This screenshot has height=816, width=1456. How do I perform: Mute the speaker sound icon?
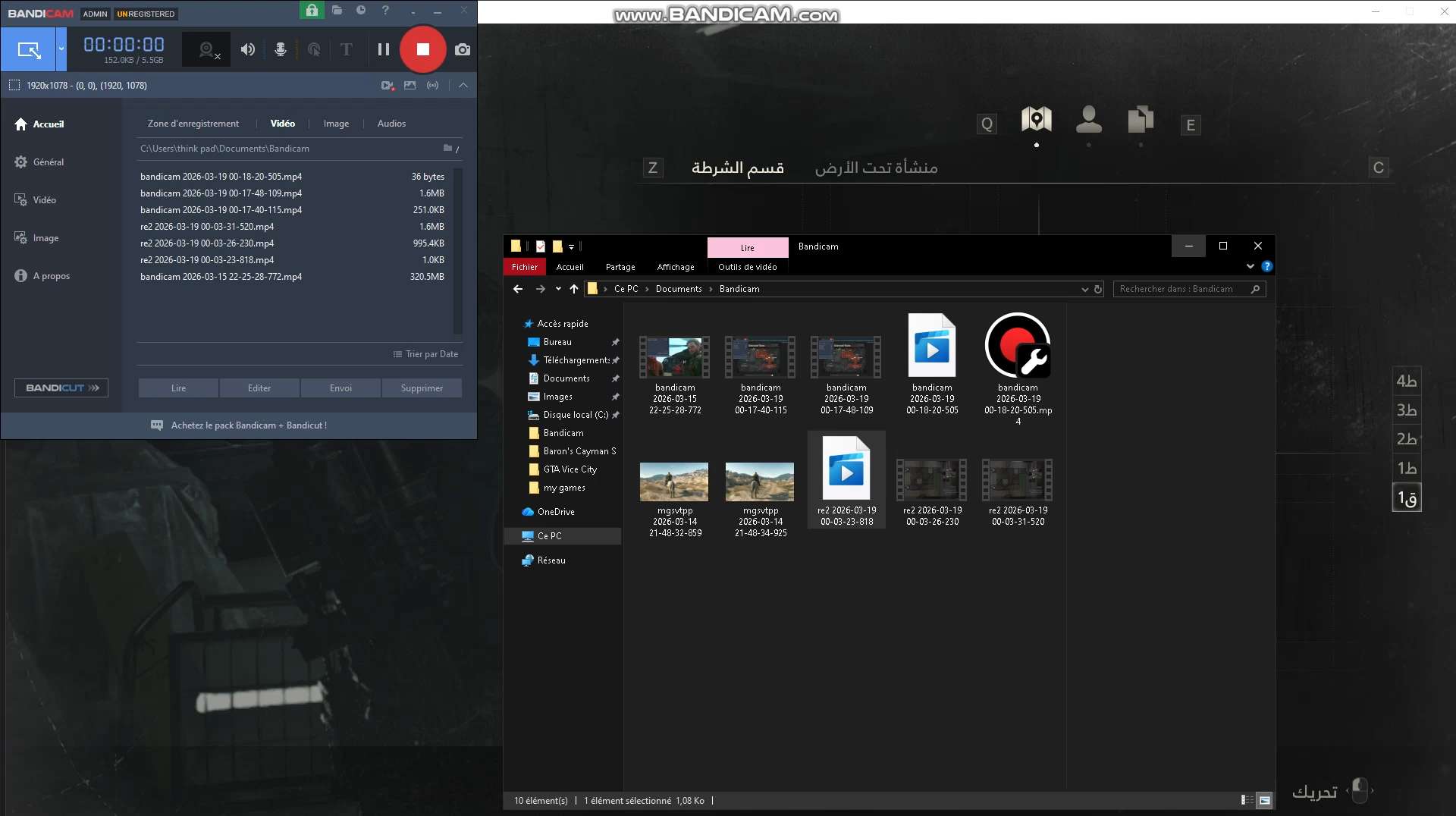pyautogui.click(x=248, y=49)
